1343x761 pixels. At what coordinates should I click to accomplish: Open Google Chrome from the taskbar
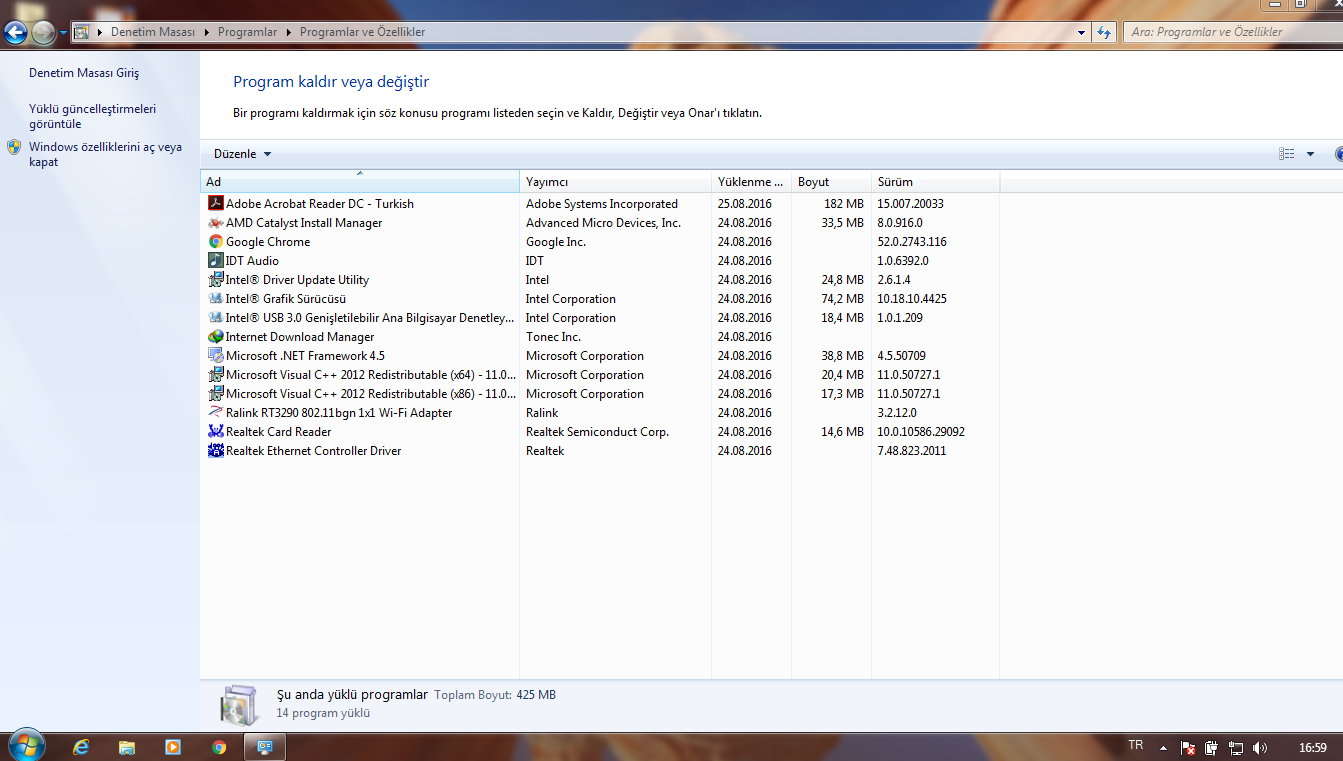tap(219, 747)
